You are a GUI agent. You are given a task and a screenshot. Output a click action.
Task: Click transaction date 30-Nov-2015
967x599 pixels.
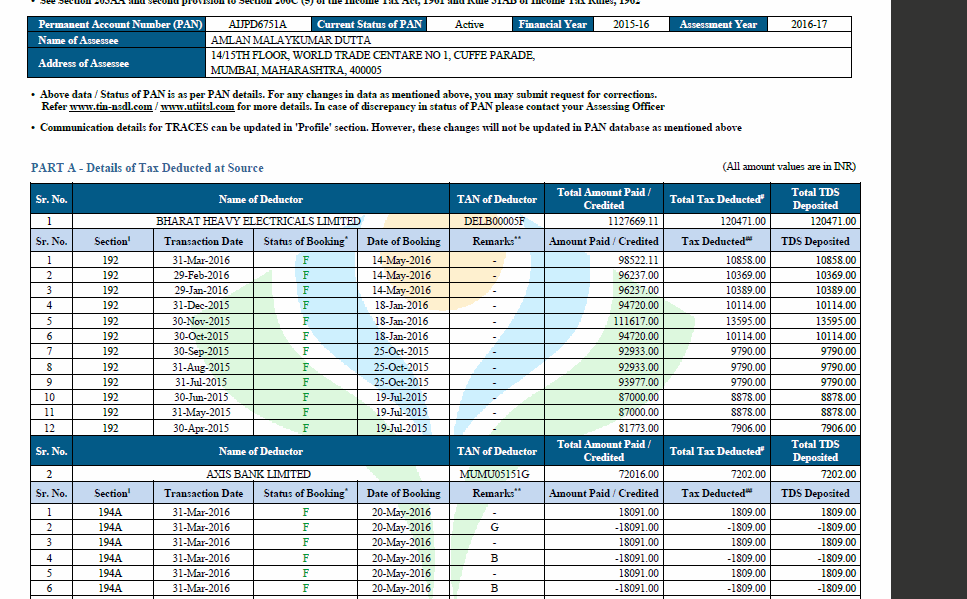tap(201, 321)
